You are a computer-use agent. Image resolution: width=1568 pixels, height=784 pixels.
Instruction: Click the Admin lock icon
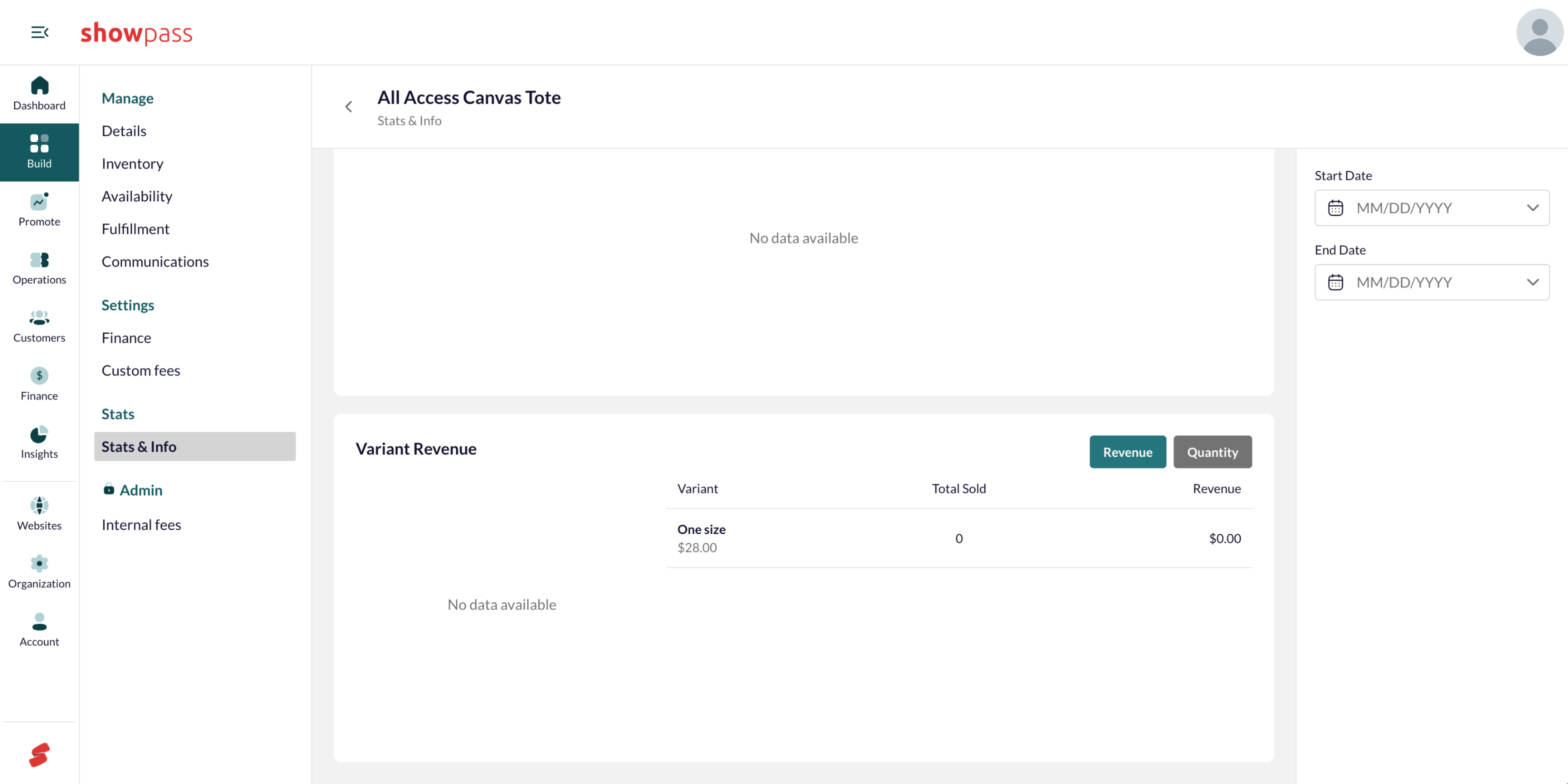[109, 489]
